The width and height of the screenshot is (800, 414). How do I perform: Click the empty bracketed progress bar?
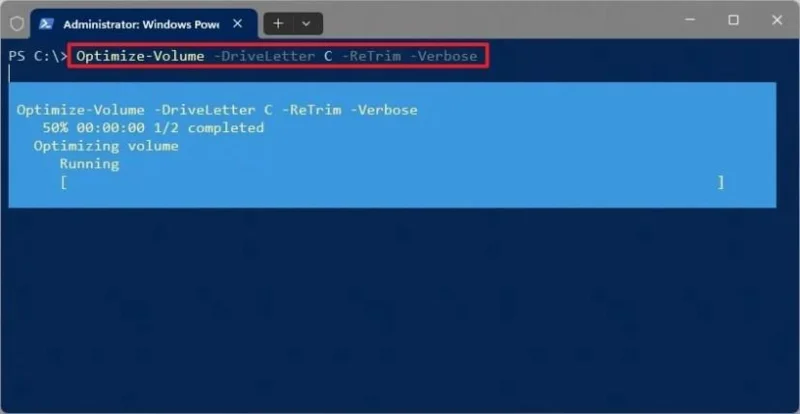tap(392, 182)
